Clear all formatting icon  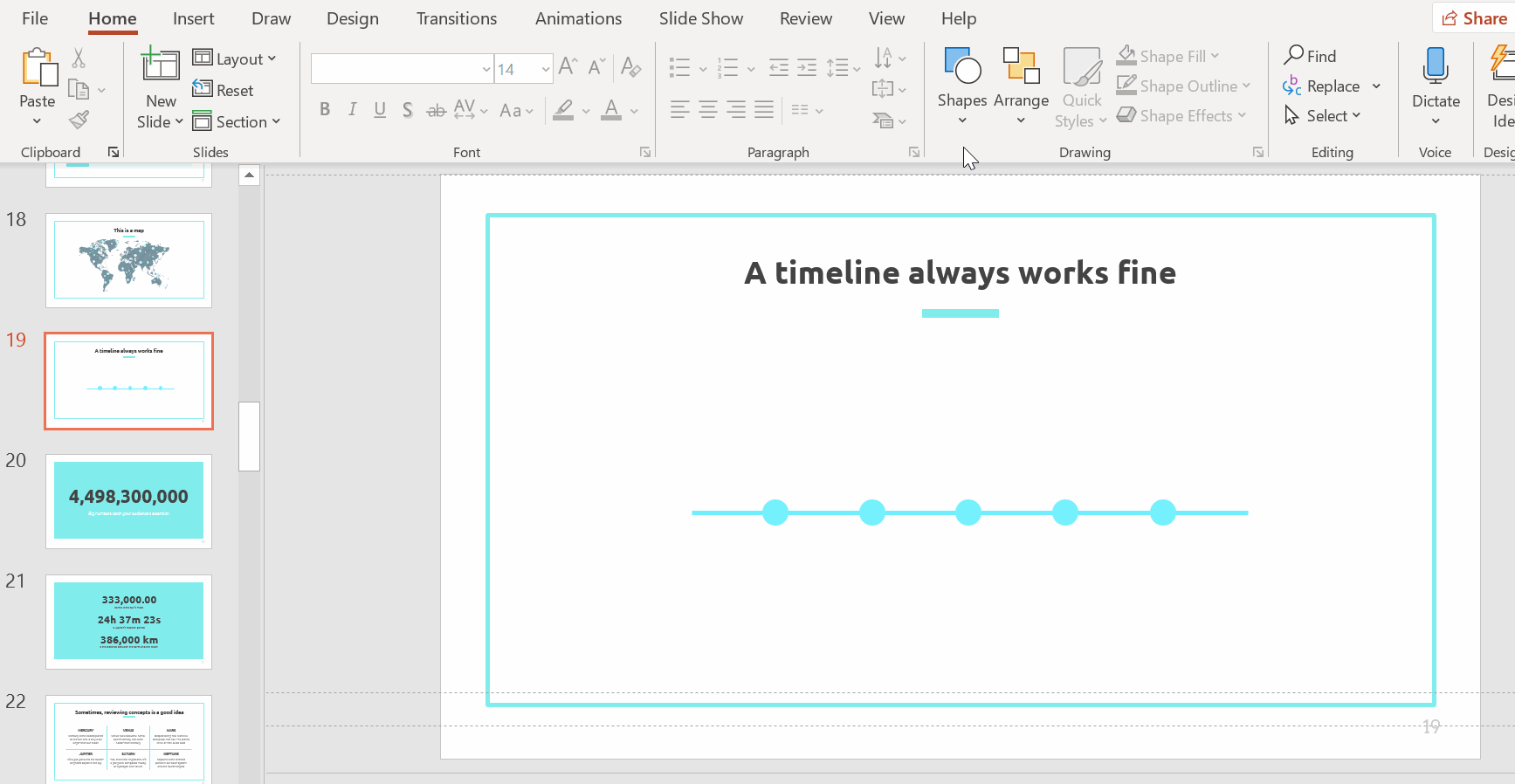click(x=630, y=67)
